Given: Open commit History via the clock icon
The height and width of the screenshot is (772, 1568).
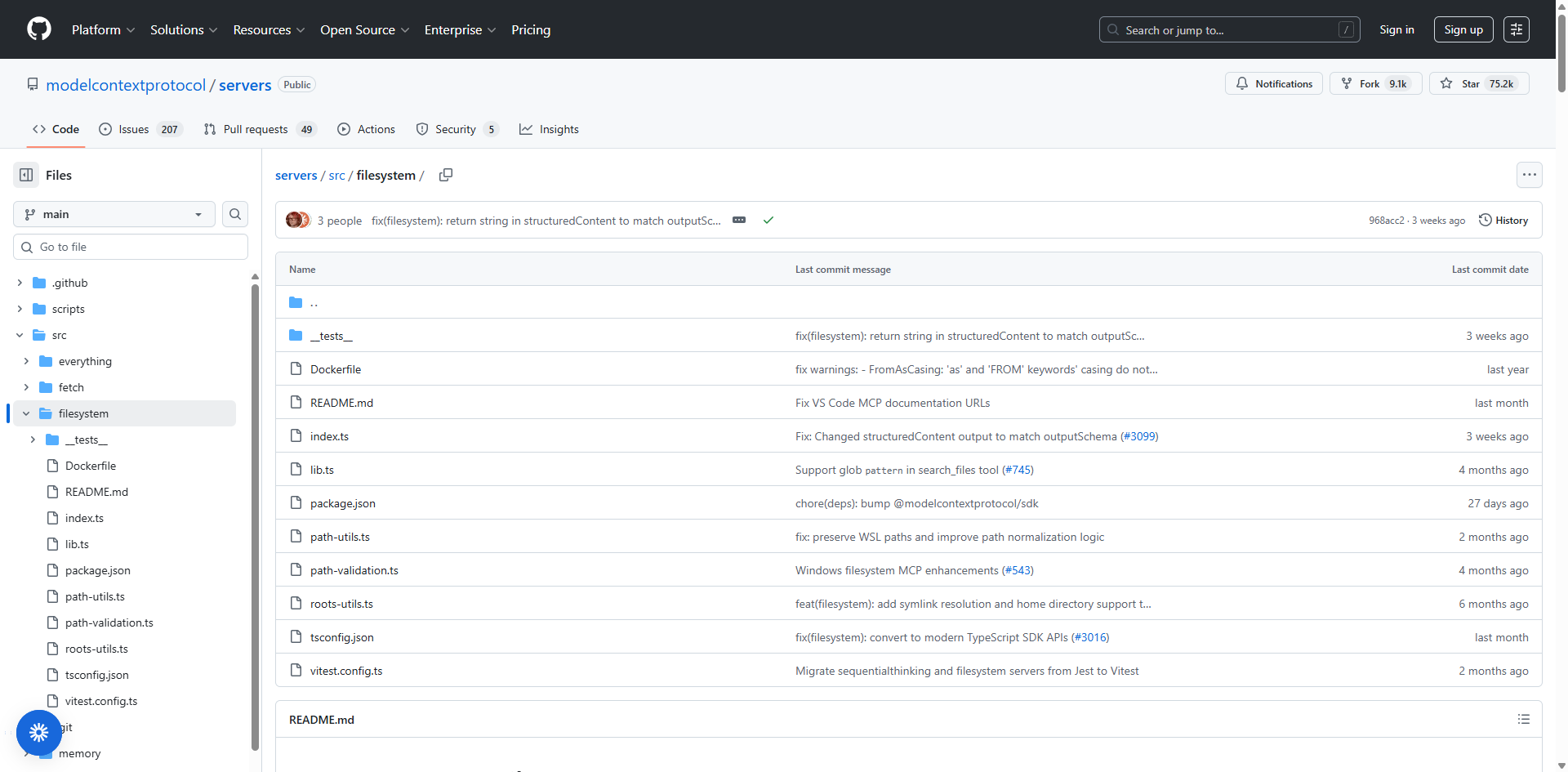Looking at the screenshot, I should pos(1503,220).
